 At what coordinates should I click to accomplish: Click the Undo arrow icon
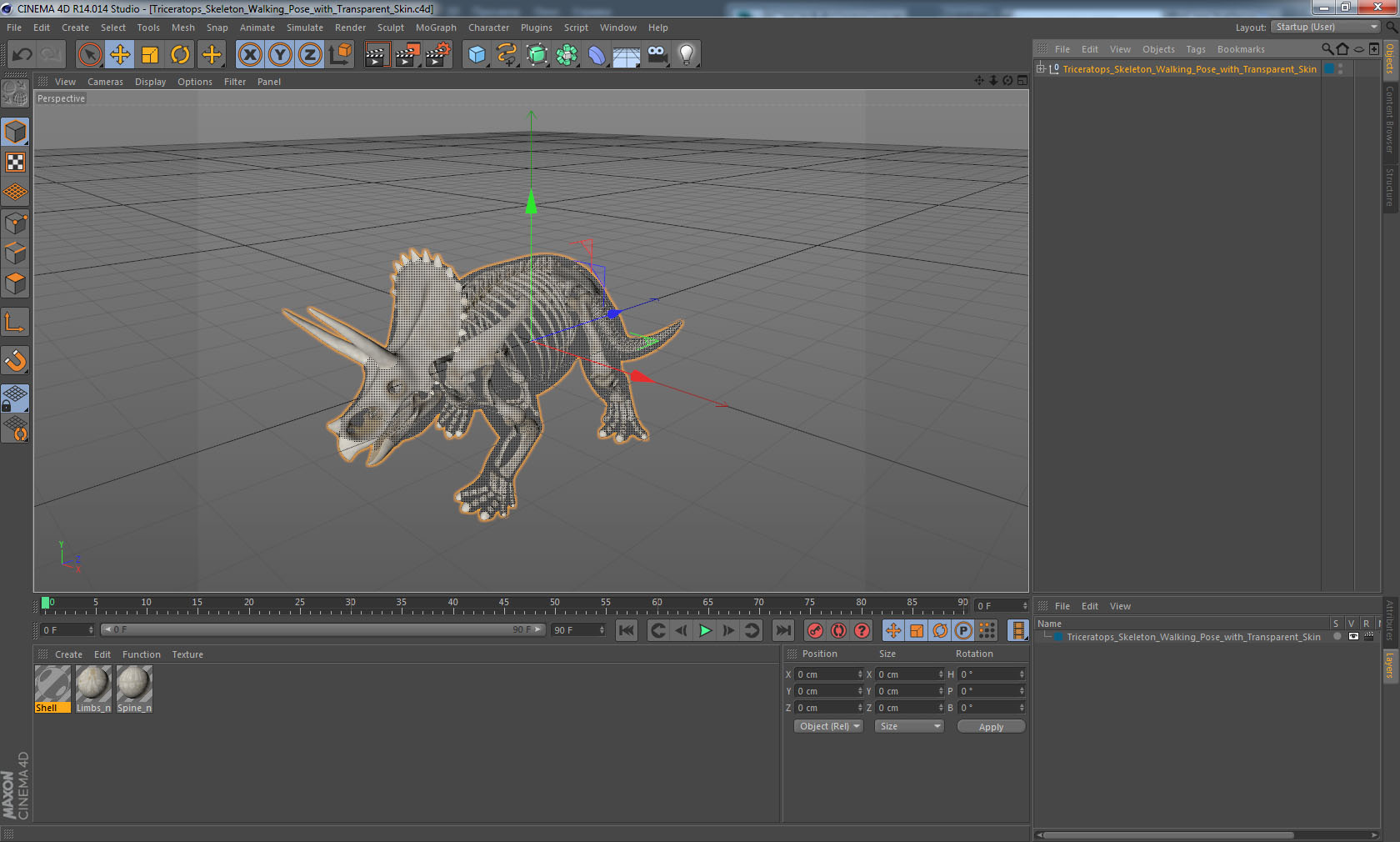point(22,55)
